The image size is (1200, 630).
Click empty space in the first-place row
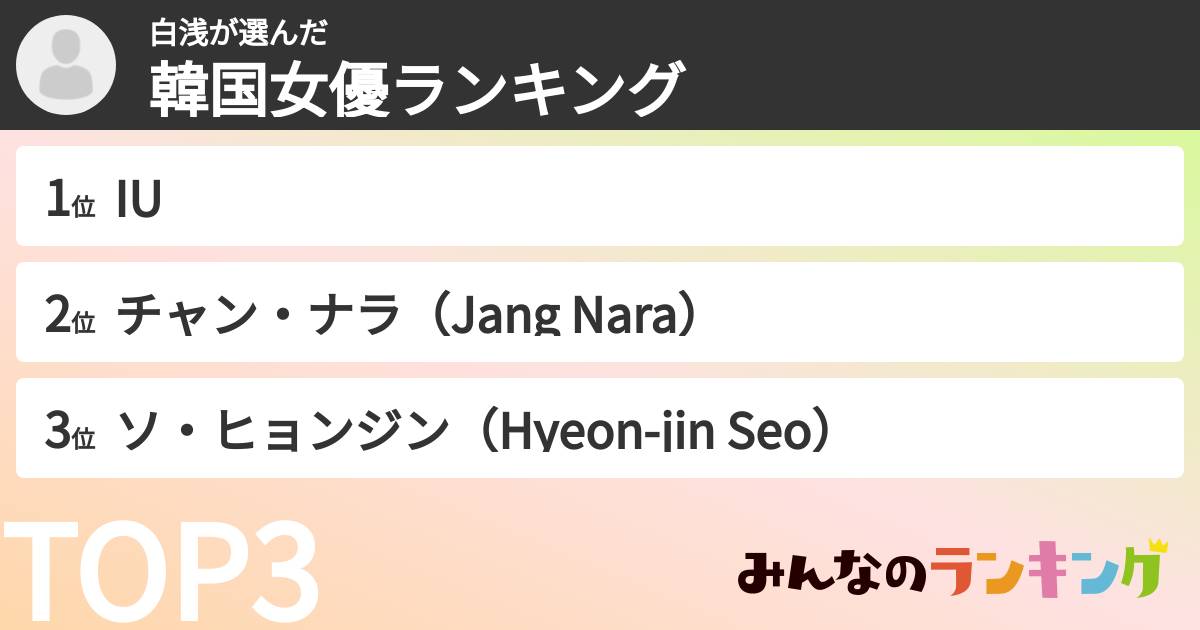[700, 197]
